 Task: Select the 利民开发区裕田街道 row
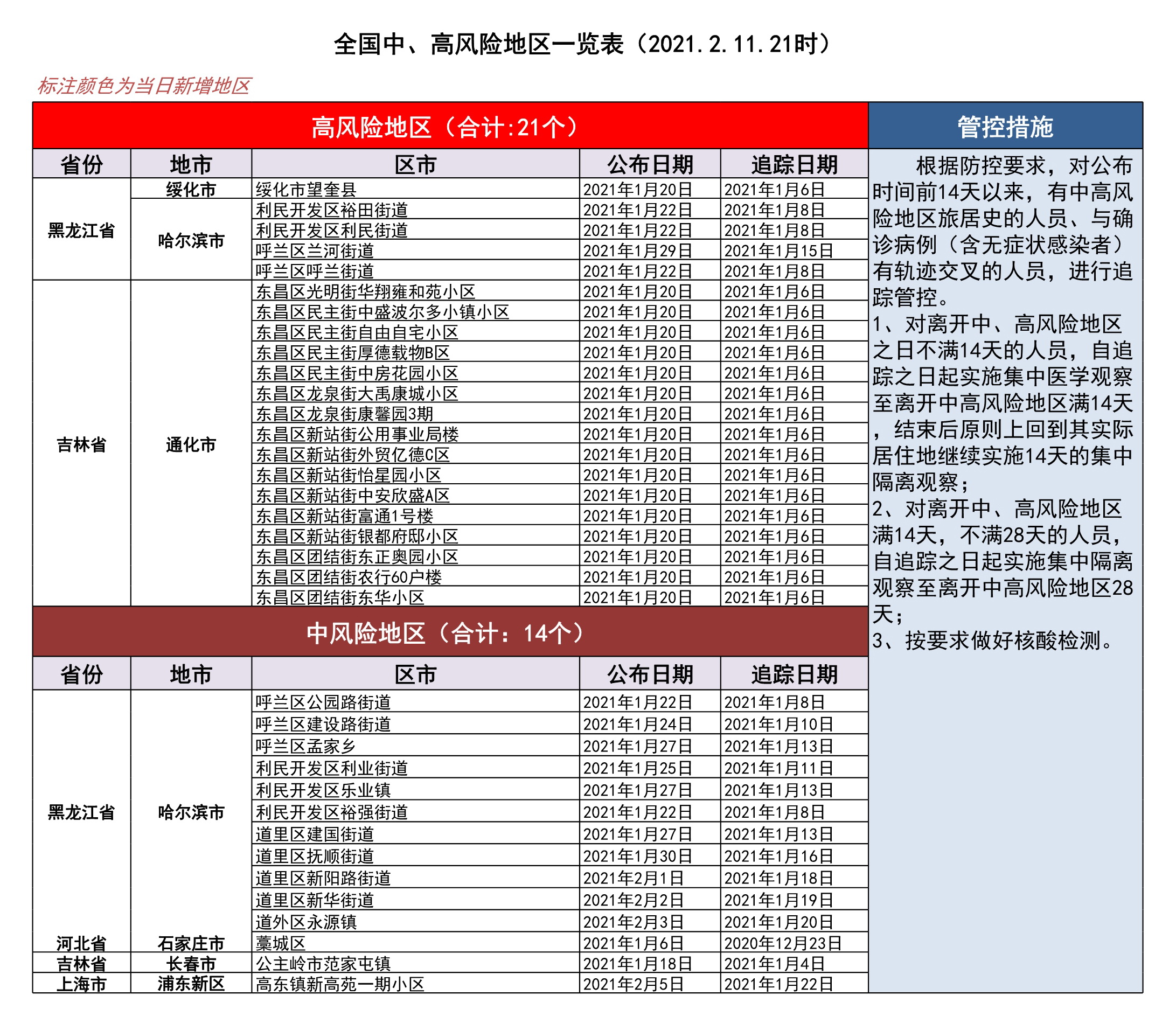click(332, 210)
